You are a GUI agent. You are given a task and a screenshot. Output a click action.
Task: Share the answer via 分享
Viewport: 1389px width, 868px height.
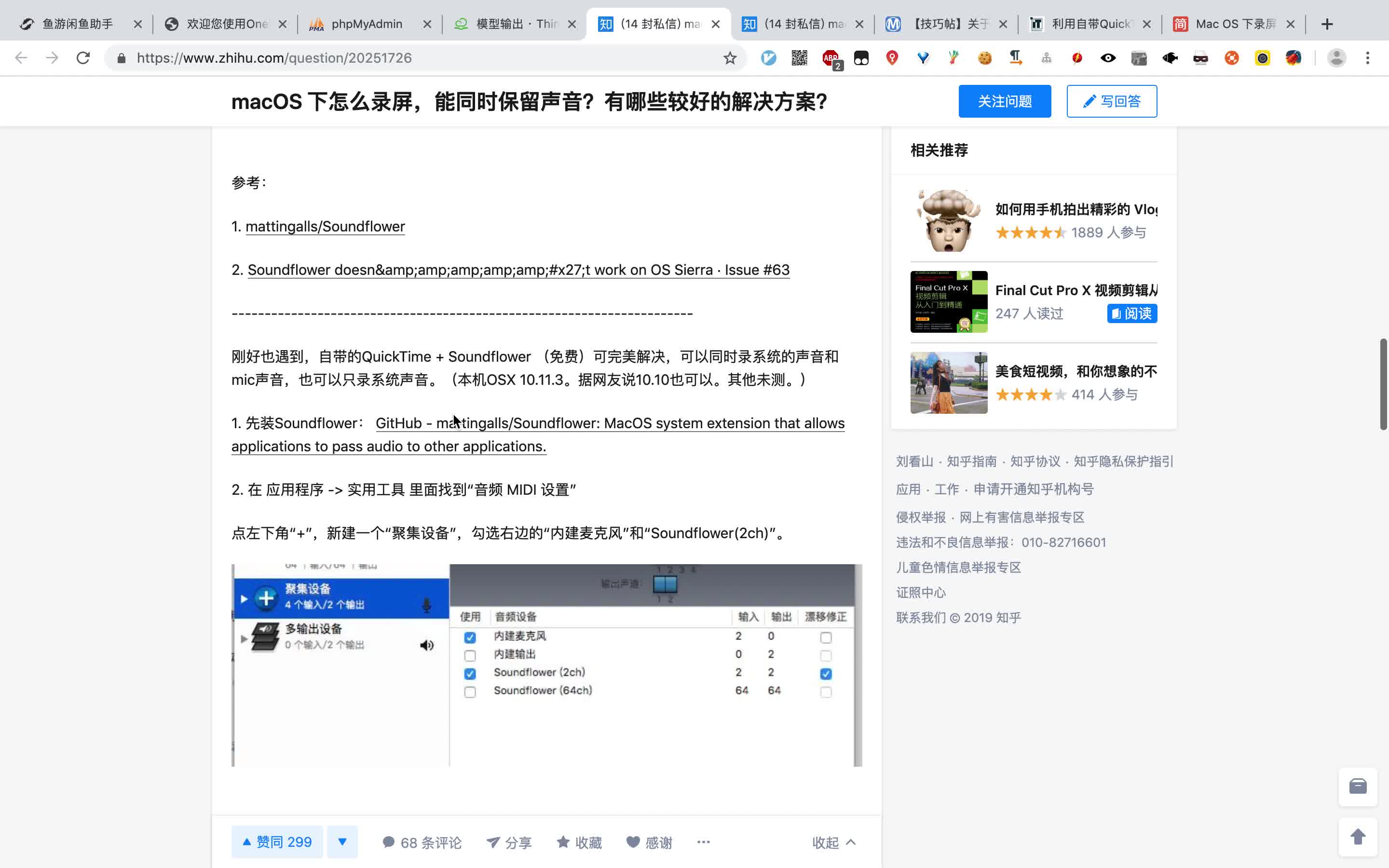(x=509, y=842)
